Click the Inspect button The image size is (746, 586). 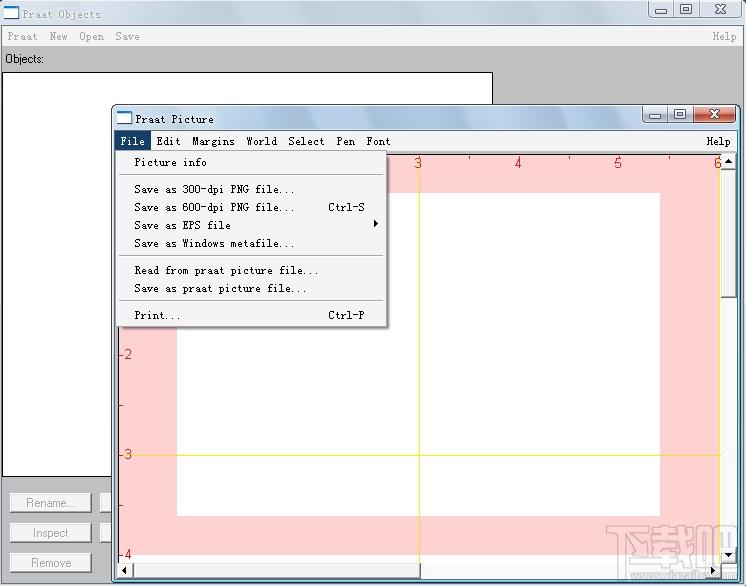[x=50, y=533]
